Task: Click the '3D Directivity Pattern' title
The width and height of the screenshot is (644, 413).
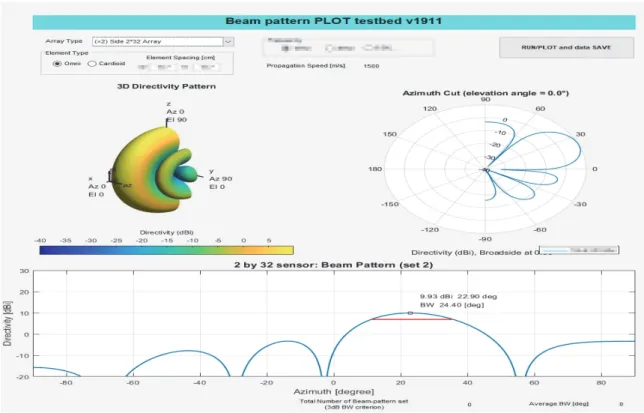Action: point(166,86)
